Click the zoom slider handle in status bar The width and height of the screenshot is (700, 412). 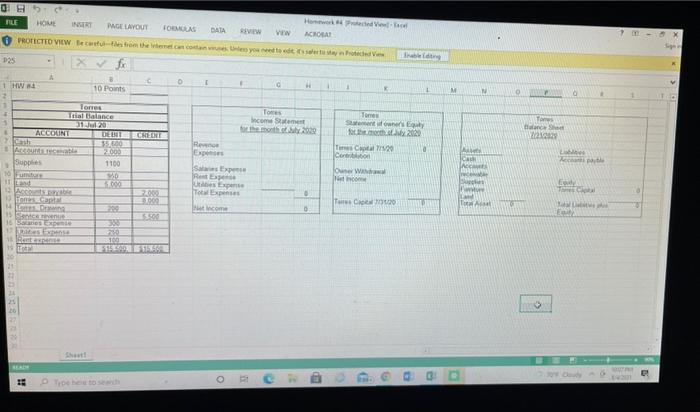click(608, 360)
